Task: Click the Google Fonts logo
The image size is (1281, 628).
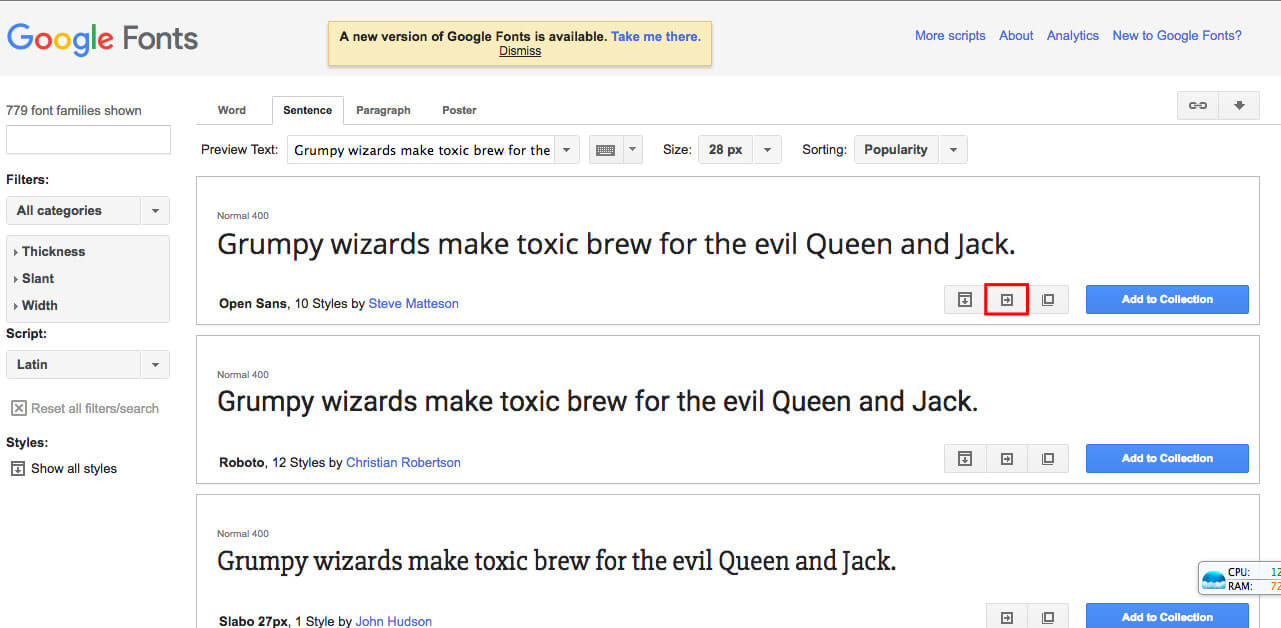Action: (x=102, y=39)
